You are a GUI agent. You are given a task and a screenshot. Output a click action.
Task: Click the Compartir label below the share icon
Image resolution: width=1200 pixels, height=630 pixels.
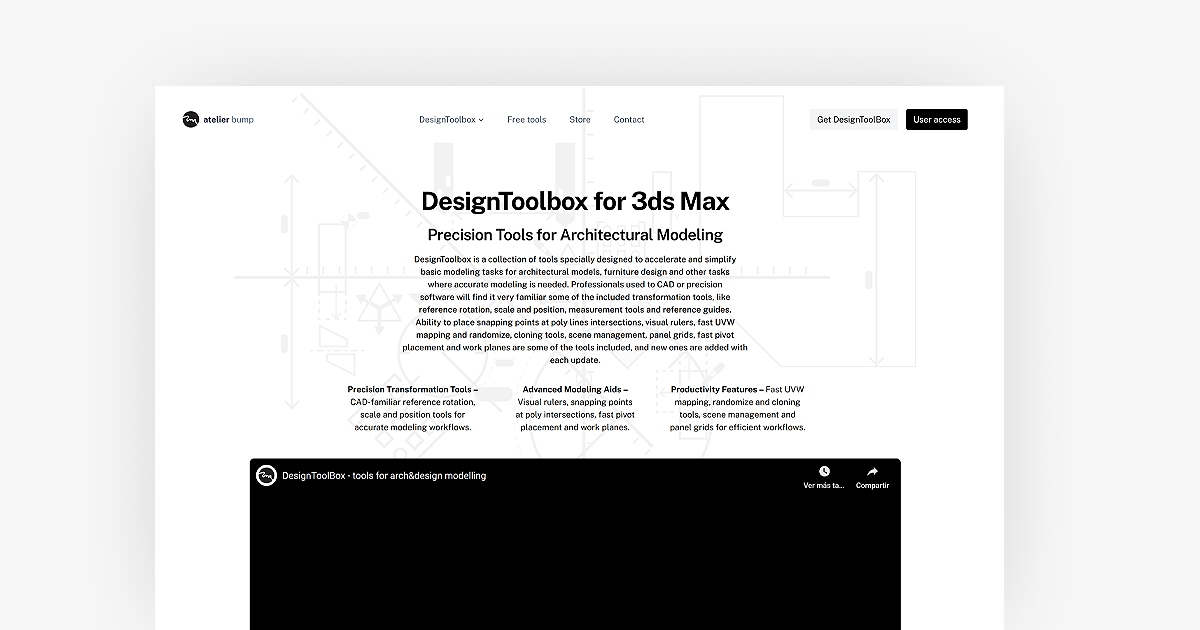(872, 485)
